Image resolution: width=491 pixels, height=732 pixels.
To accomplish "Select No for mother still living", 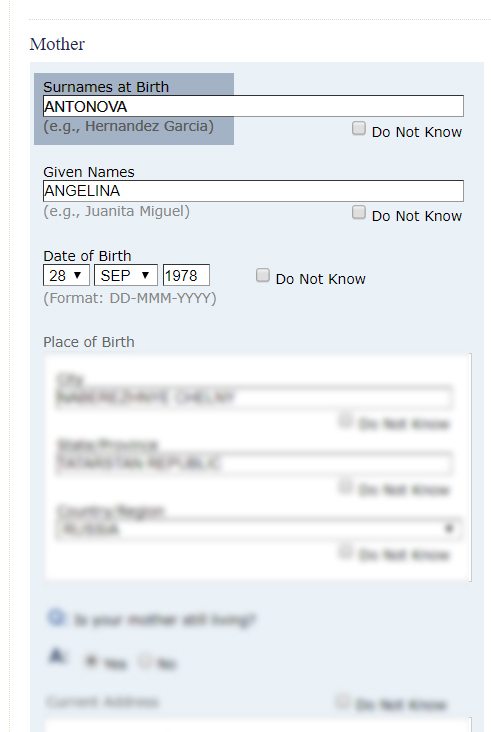I will point(146,661).
